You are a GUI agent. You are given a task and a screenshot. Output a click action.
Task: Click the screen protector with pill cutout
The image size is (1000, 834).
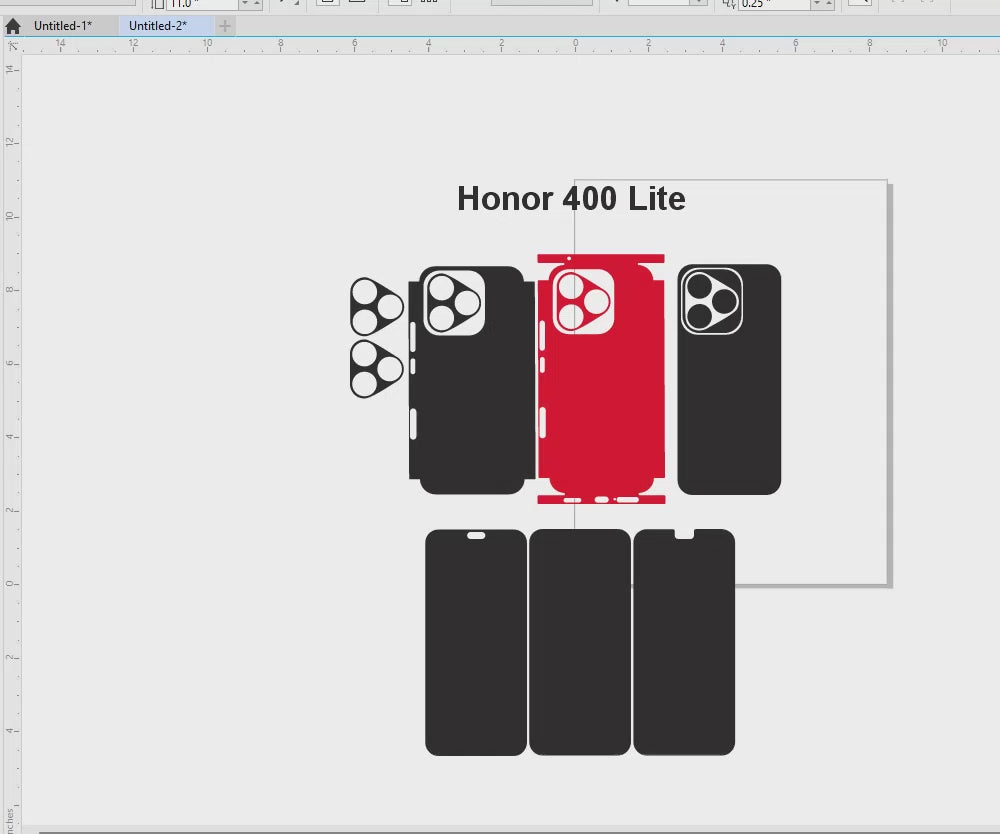pyautogui.click(x=476, y=642)
